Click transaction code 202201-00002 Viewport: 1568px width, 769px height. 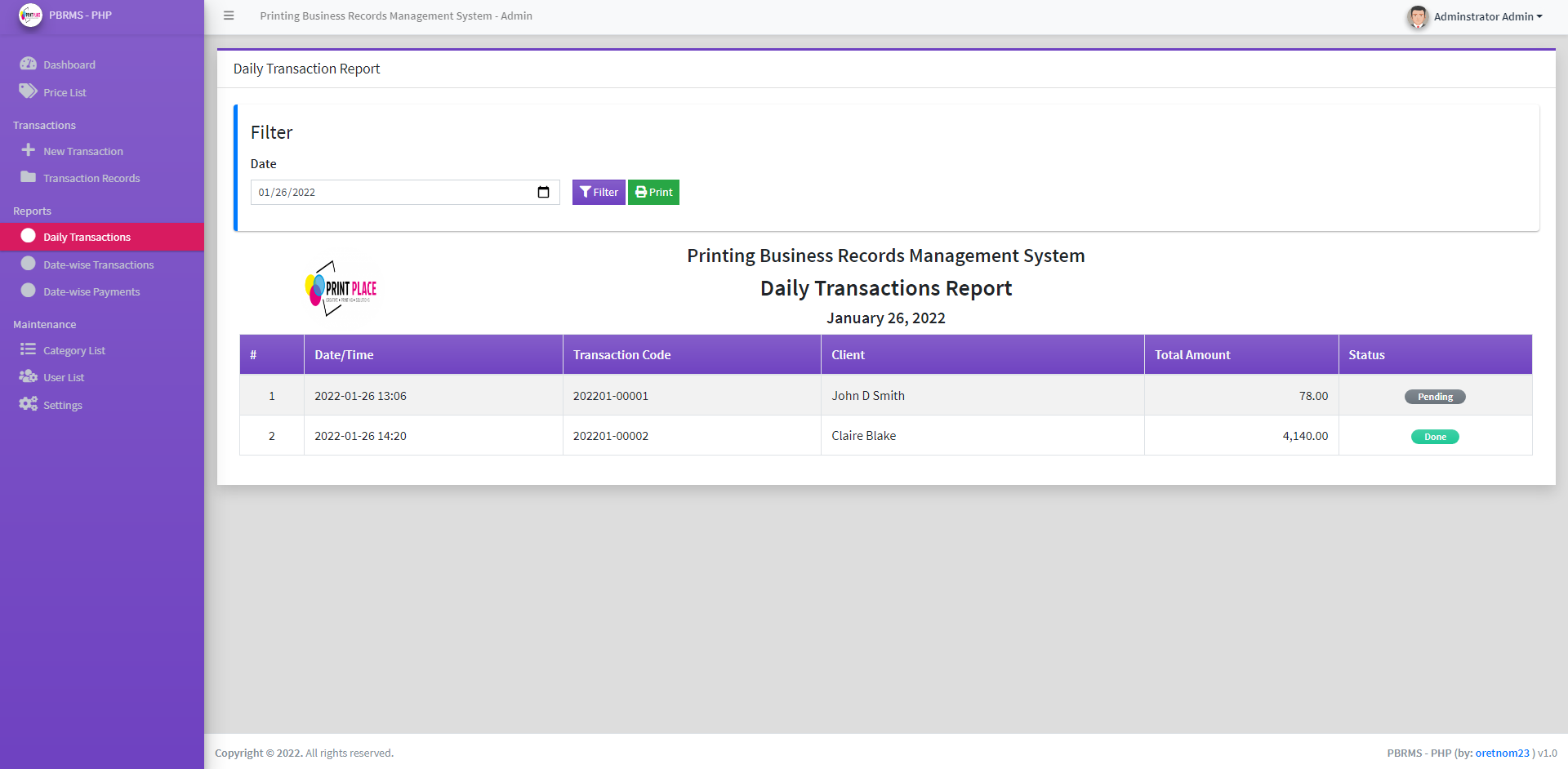pyautogui.click(x=610, y=436)
